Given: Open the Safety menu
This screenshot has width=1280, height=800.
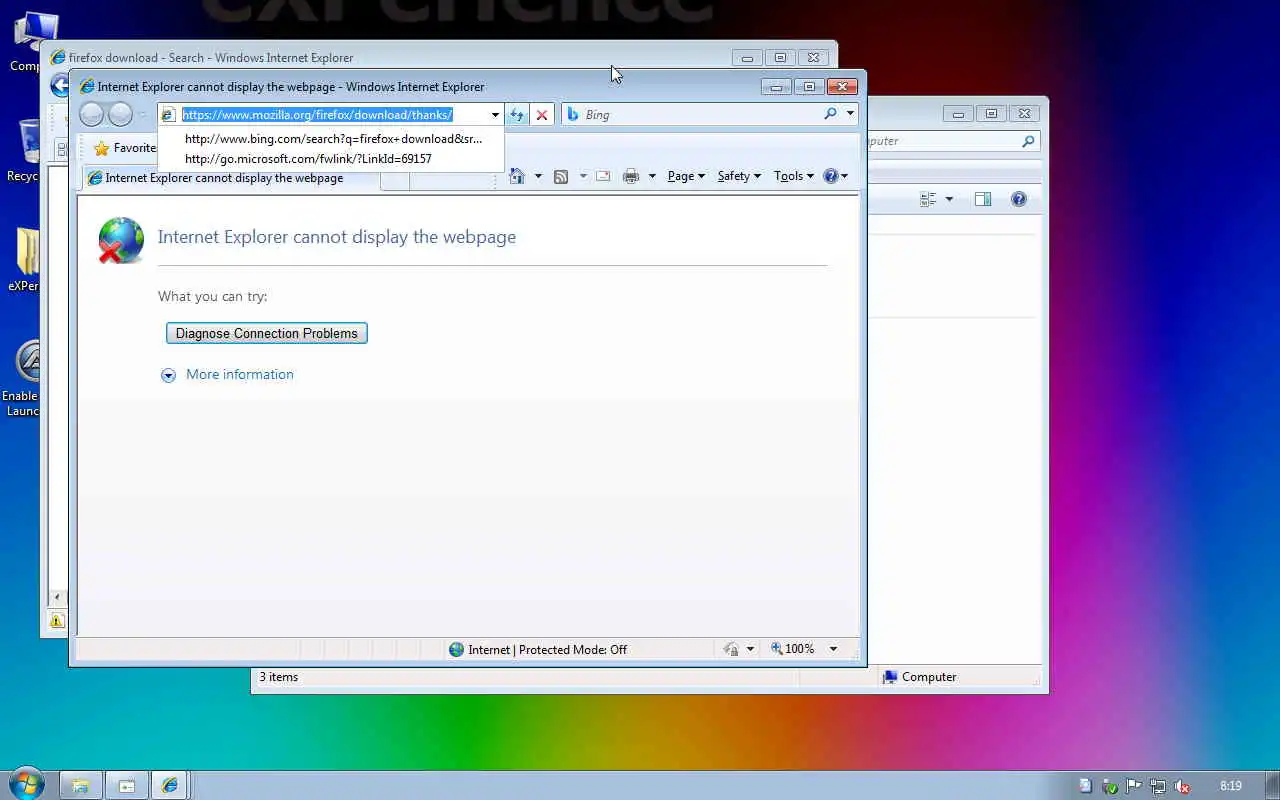Looking at the screenshot, I should (x=739, y=176).
